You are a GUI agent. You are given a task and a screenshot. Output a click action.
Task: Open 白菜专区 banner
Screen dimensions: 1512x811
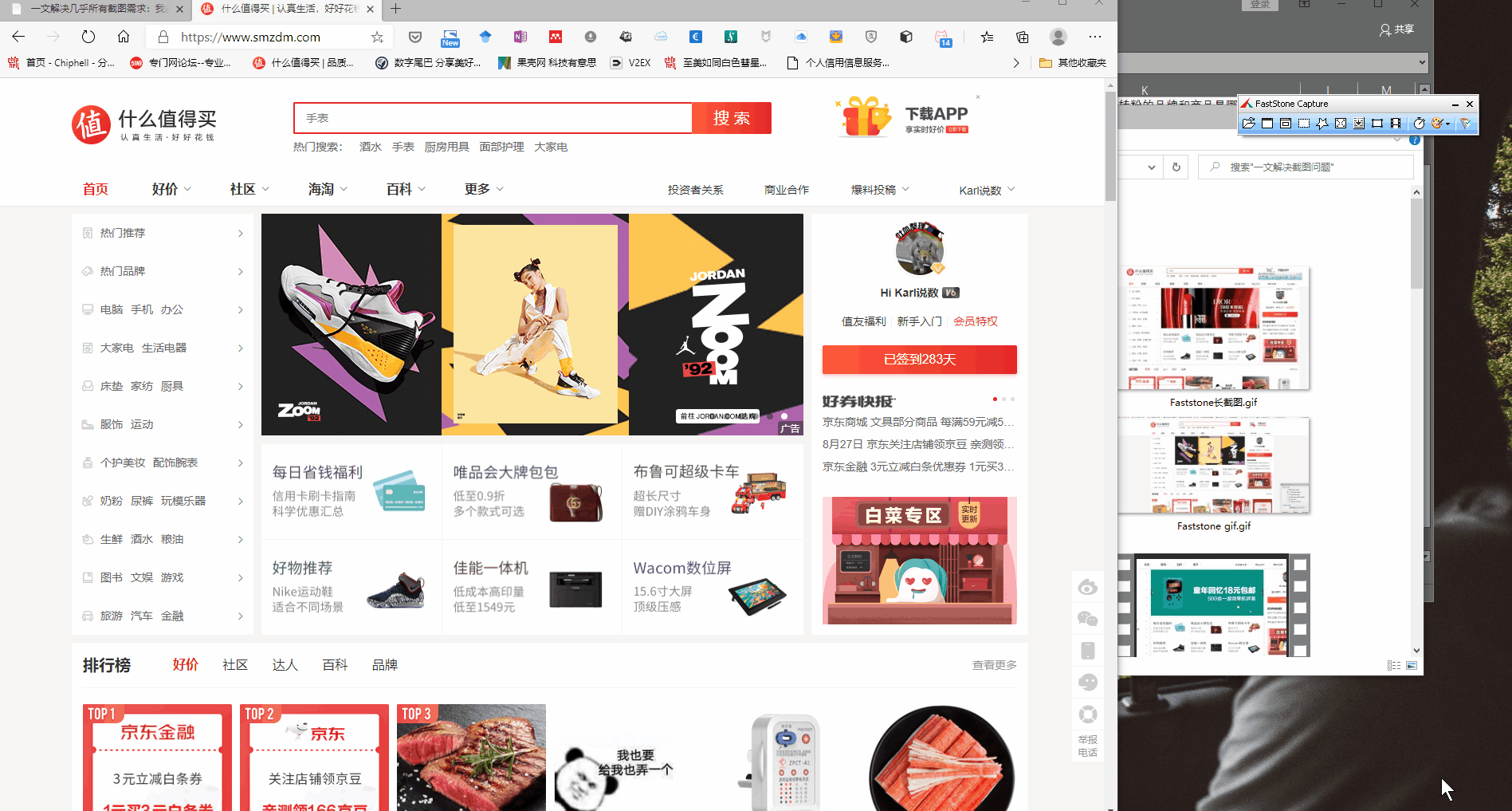pos(920,561)
